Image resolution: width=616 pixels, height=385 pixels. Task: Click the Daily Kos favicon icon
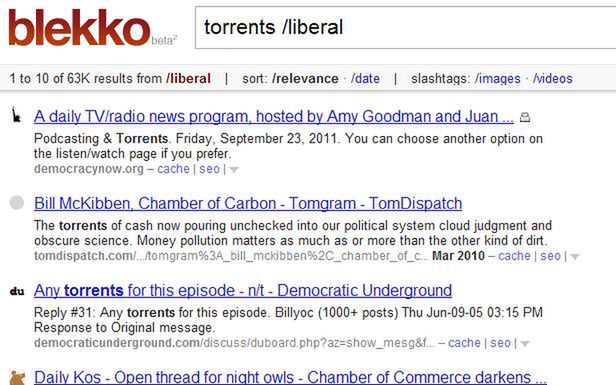pos(17,378)
